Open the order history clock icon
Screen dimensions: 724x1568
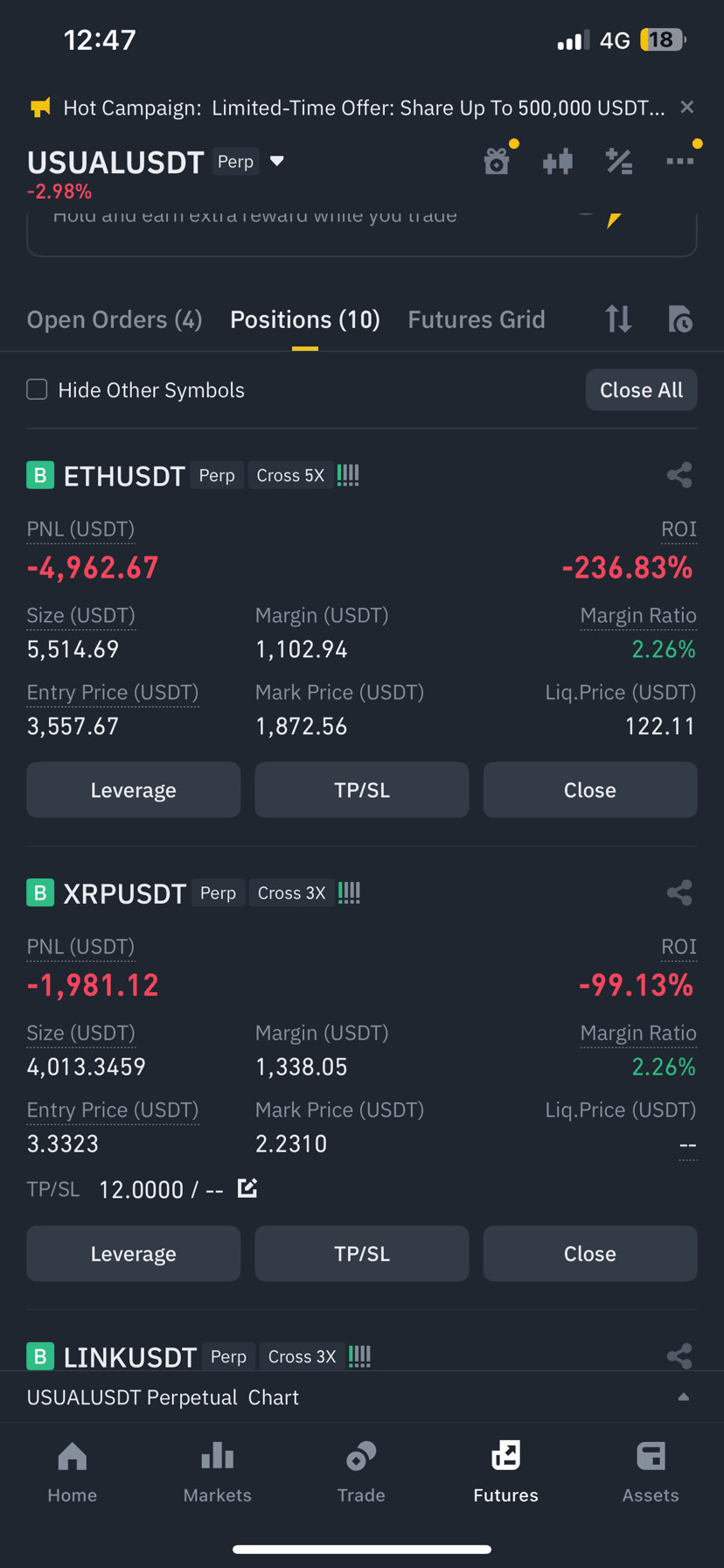click(x=679, y=318)
